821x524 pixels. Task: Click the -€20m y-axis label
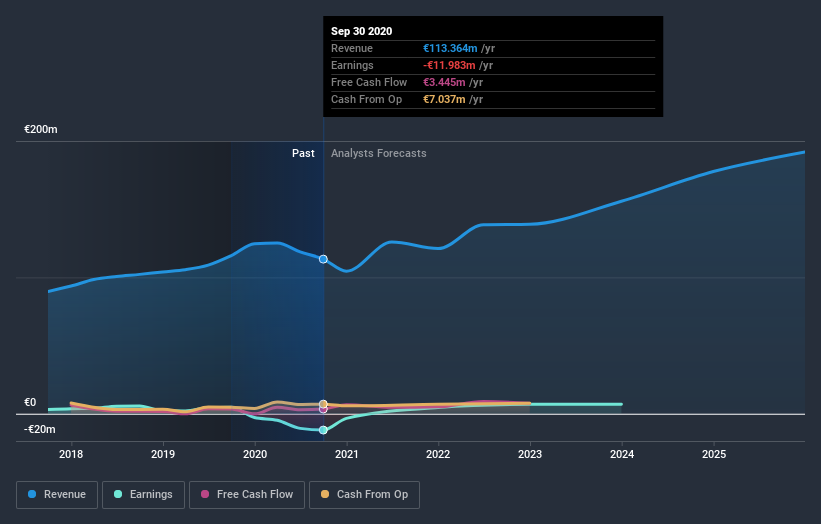click(39, 429)
